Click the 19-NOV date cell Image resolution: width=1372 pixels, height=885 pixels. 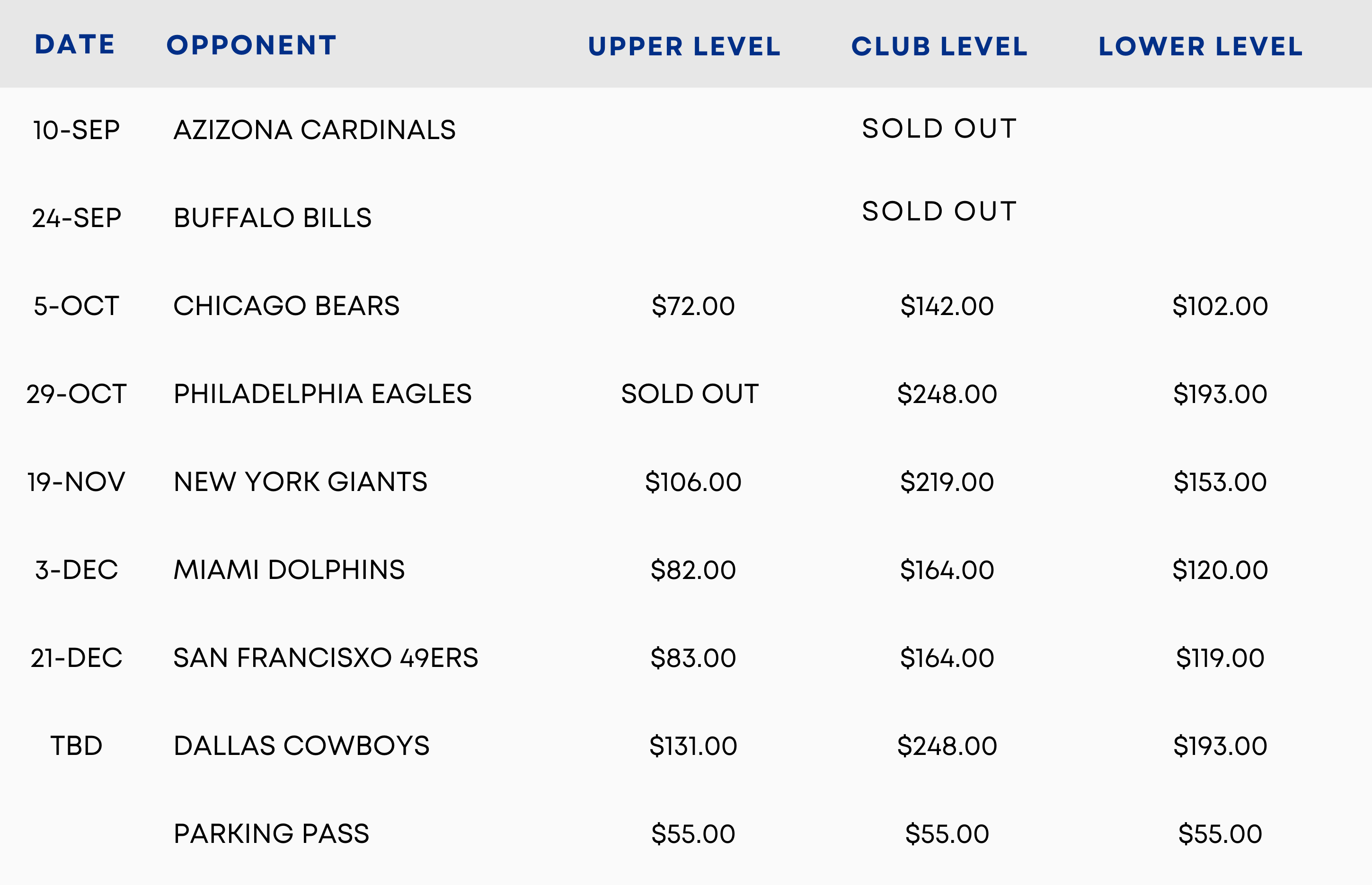click(x=76, y=482)
